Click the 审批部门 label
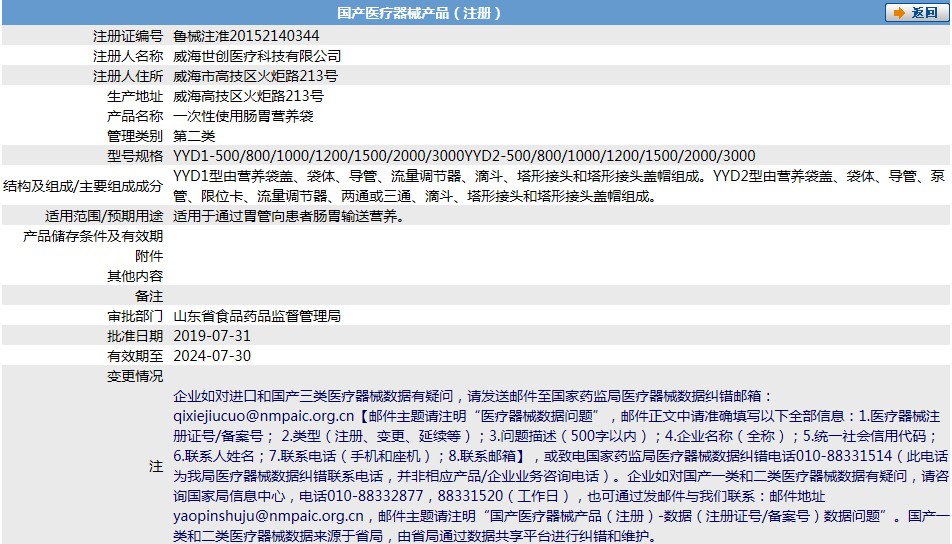This screenshot has width=952, height=544. [x=135, y=316]
